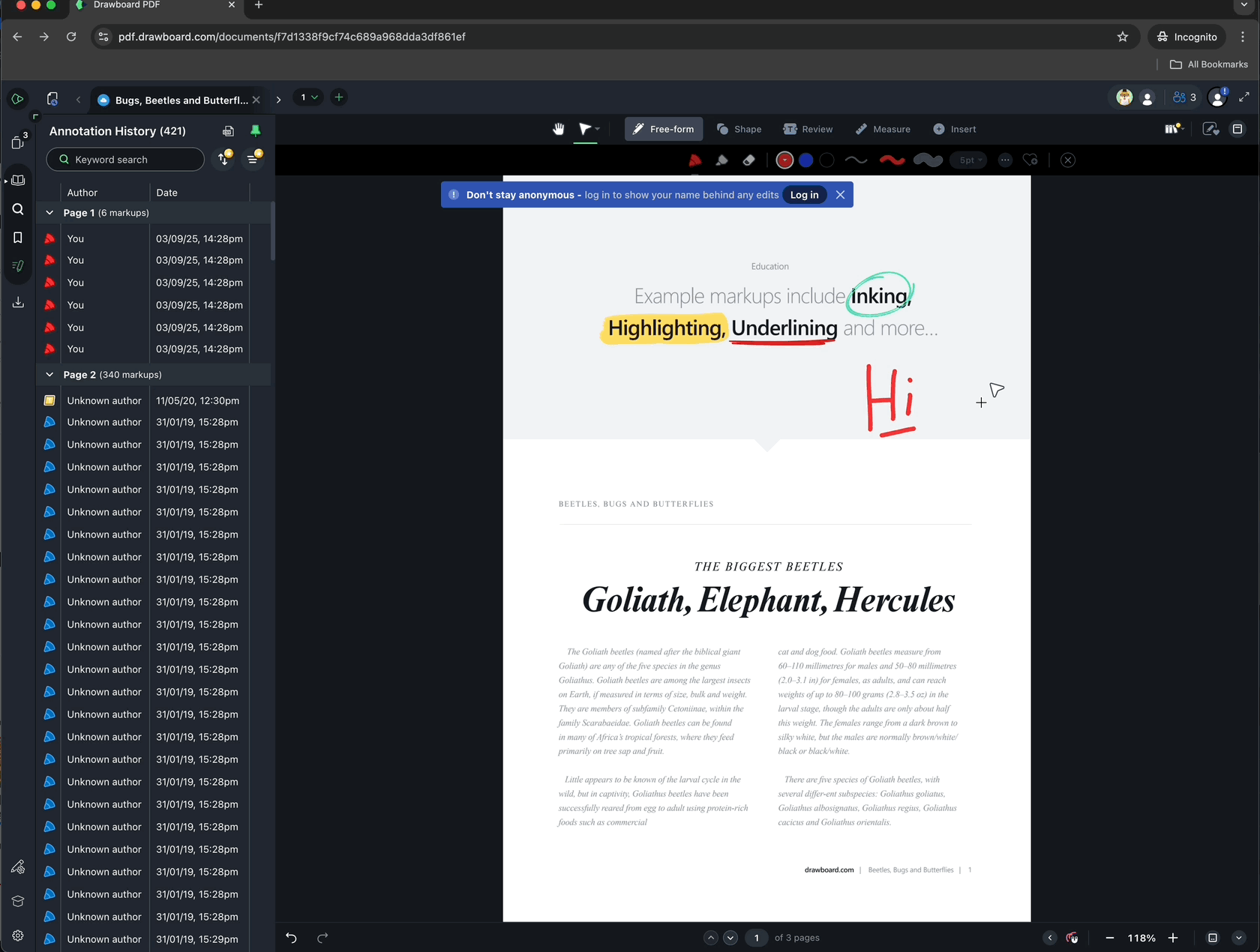Expand the view options chevron at bottom right
The image size is (1260, 952).
coord(1238,938)
